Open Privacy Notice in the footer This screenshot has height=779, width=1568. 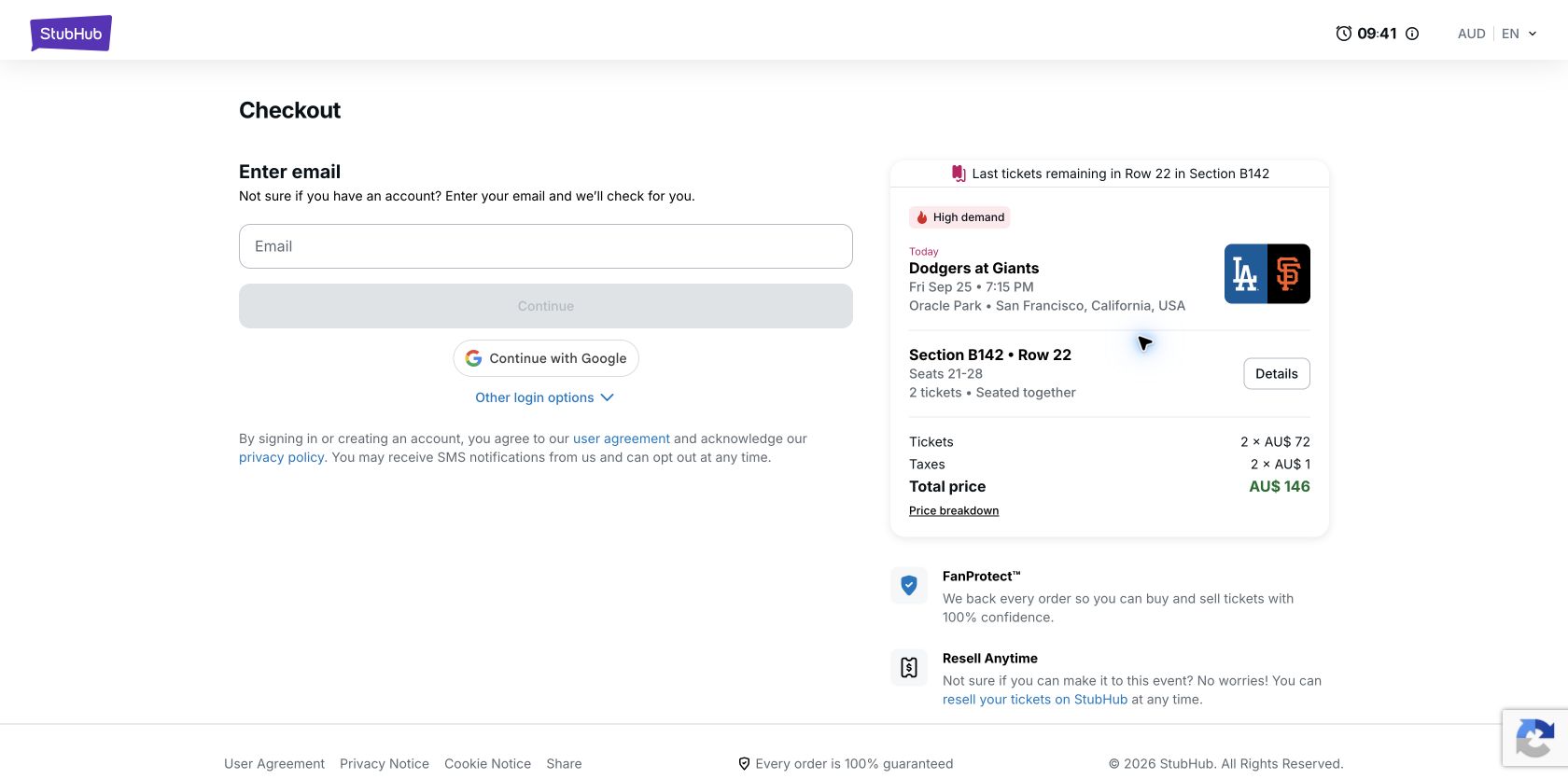[385, 764]
